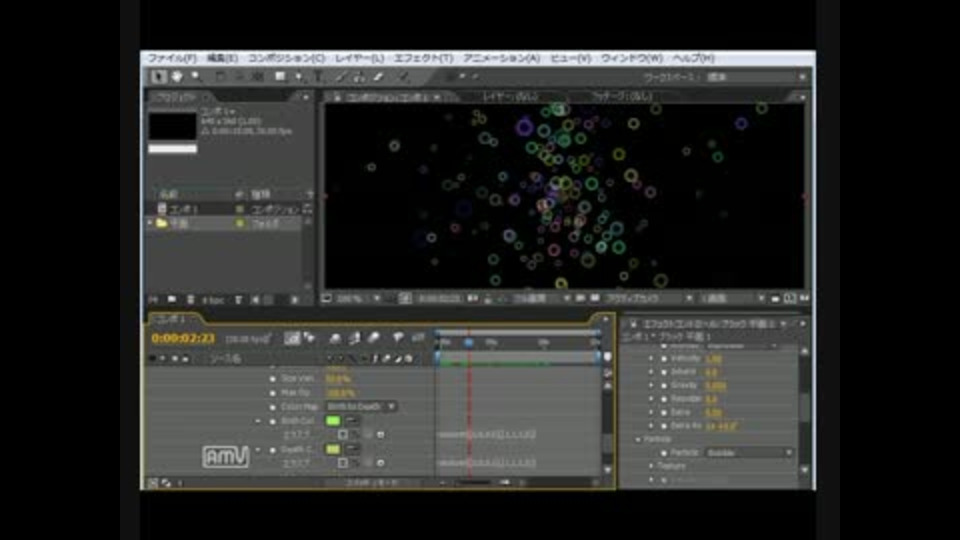The height and width of the screenshot is (540, 960).
Task: Create new folder in Project panel
Action: coord(172,299)
